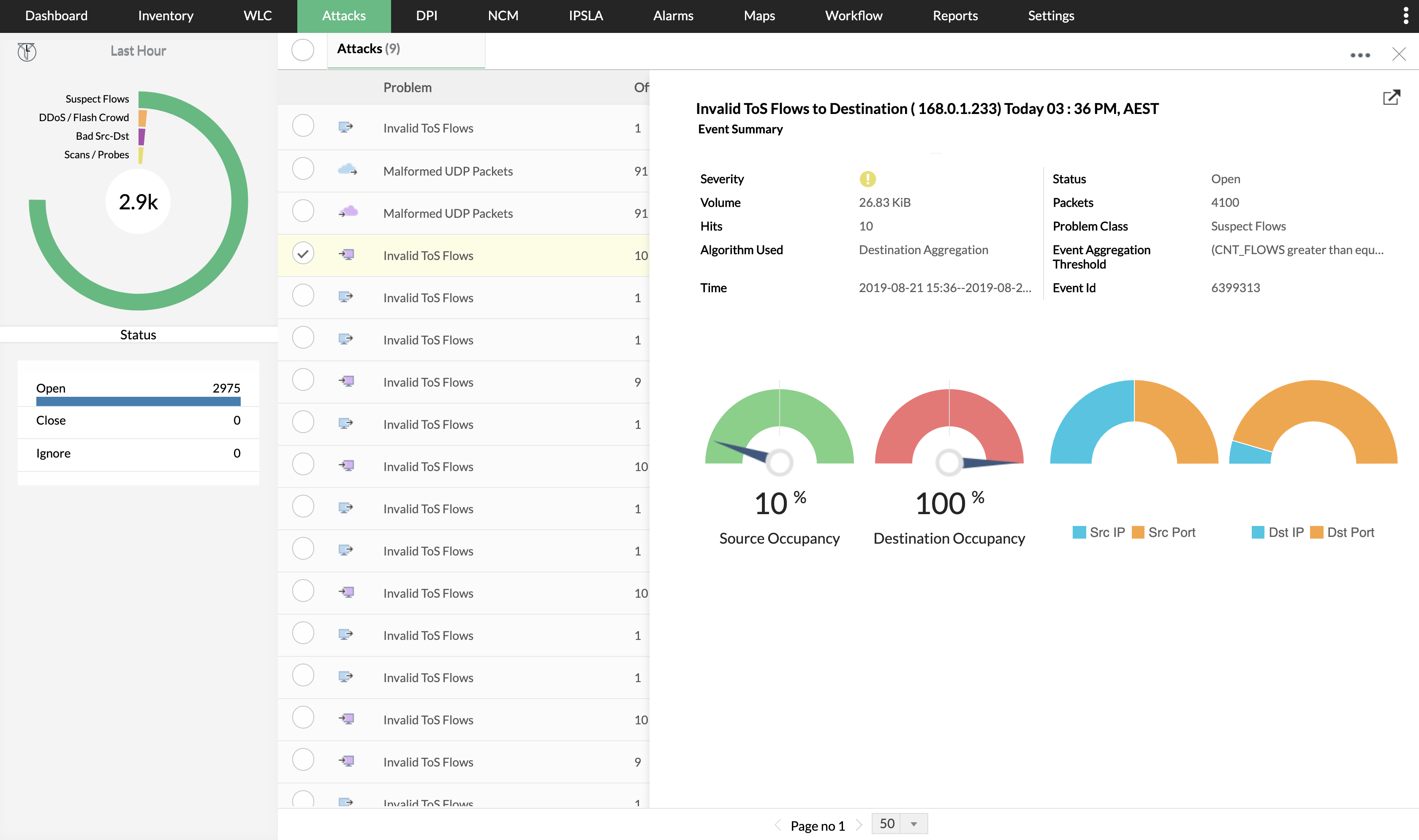Click the monitor icon in first Invalid ToS row
Viewport: 1419px width, 840px height.
[x=345, y=127]
